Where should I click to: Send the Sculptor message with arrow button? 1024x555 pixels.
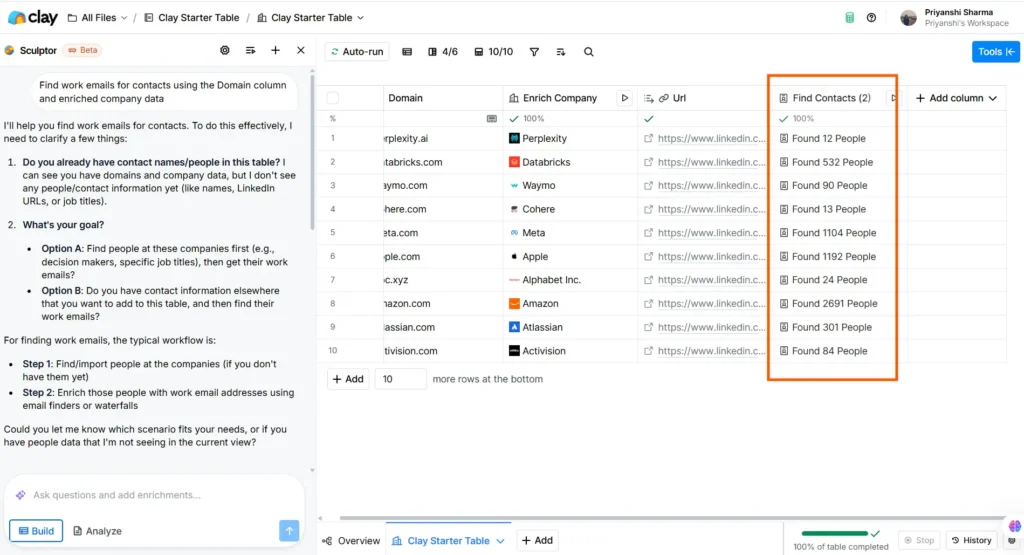click(289, 531)
